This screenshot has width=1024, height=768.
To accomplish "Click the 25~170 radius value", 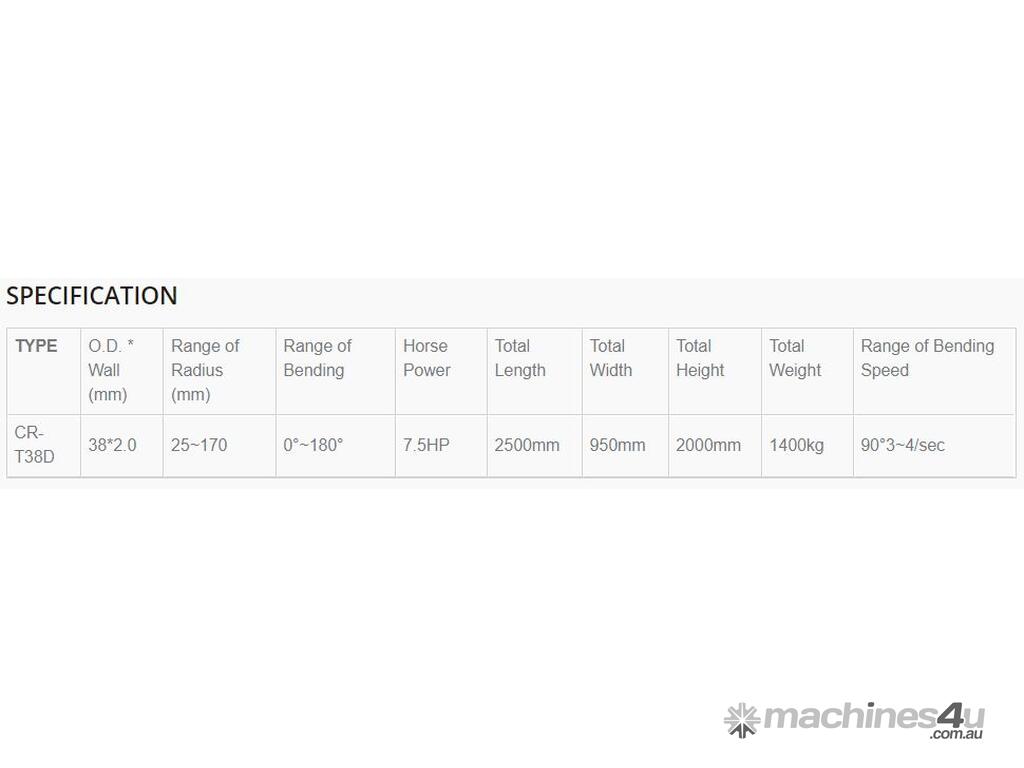I will tap(199, 445).
